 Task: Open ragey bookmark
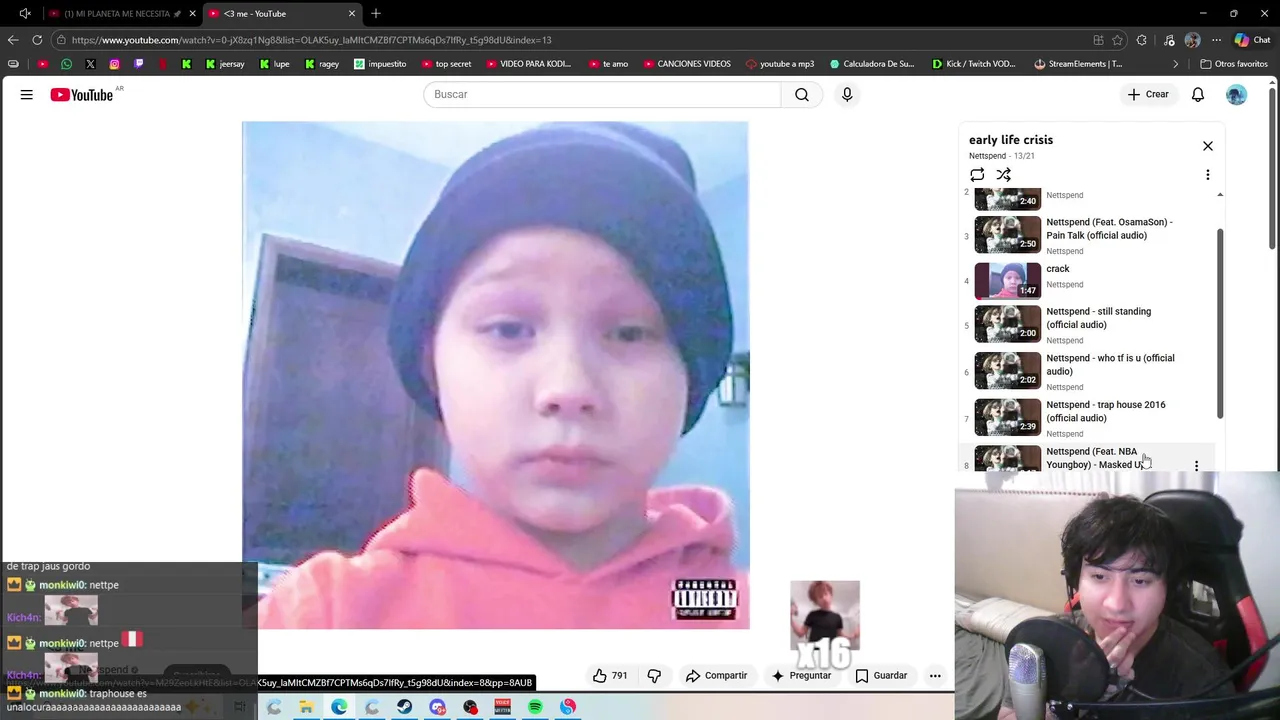click(322, 64)
